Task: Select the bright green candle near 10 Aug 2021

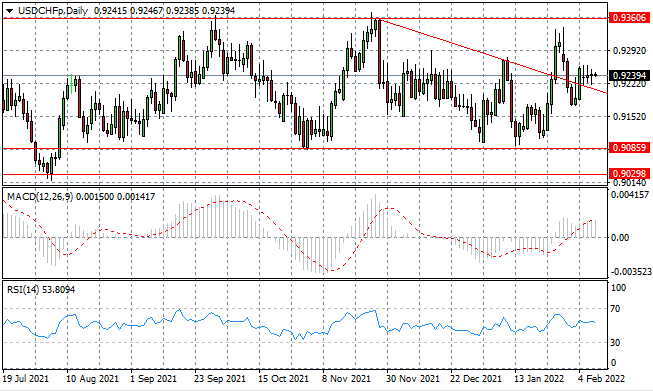Action: 72,84
